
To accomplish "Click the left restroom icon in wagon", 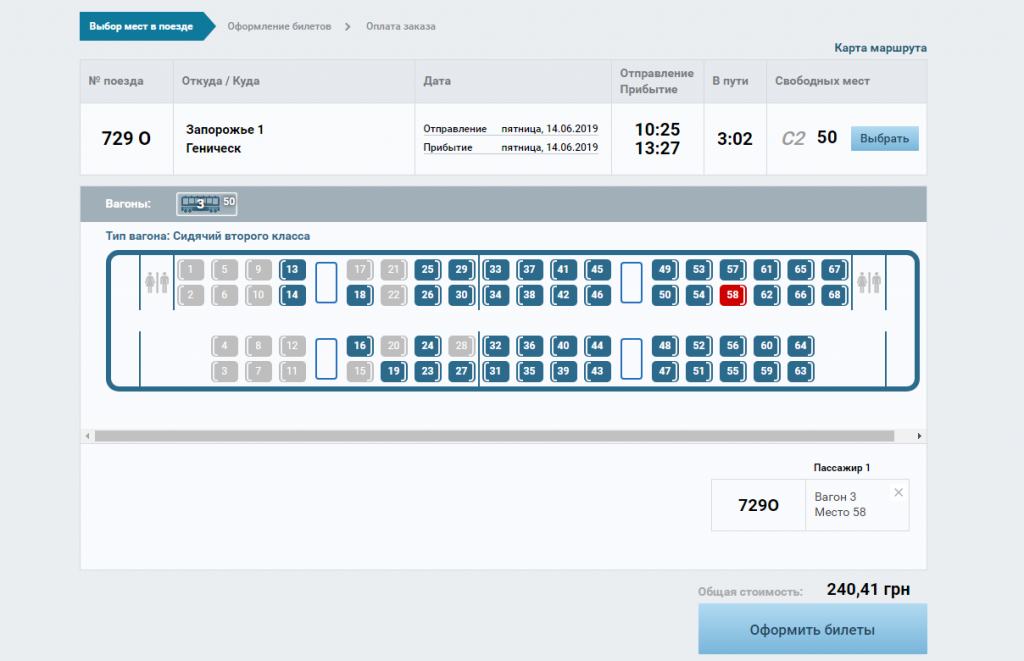I will 157,283.
